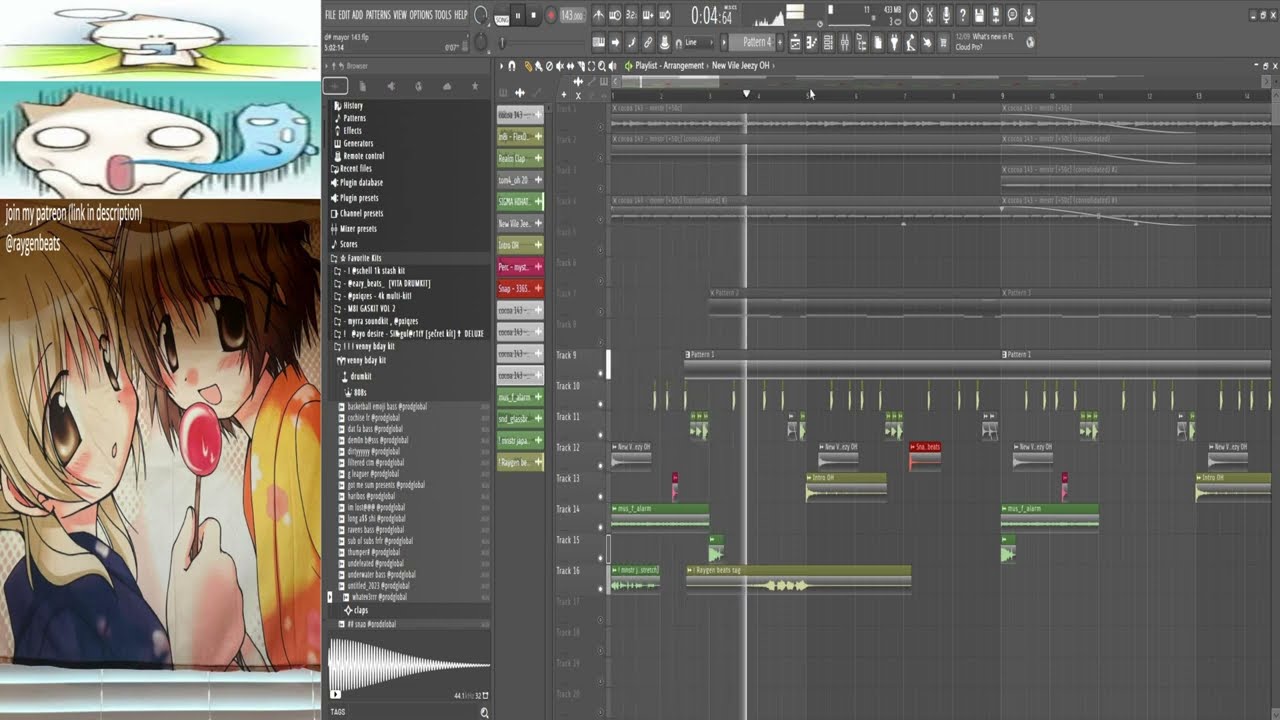Open the Mixer from main toolbar
Screen dimensions: 1280x720
844,43
